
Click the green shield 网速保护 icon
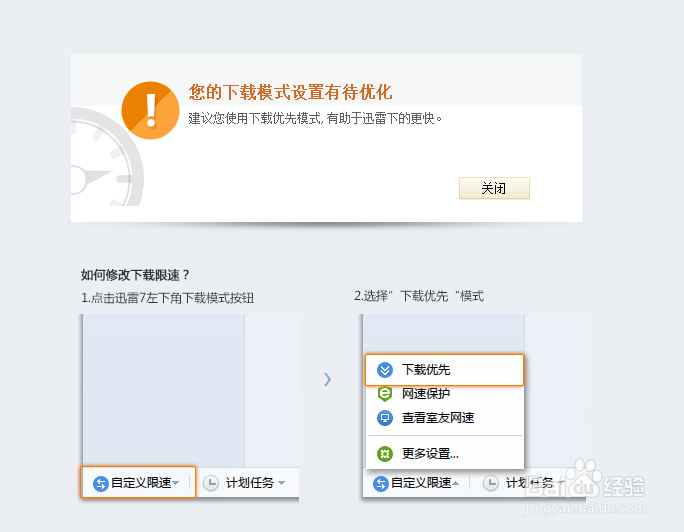point(385,394)
